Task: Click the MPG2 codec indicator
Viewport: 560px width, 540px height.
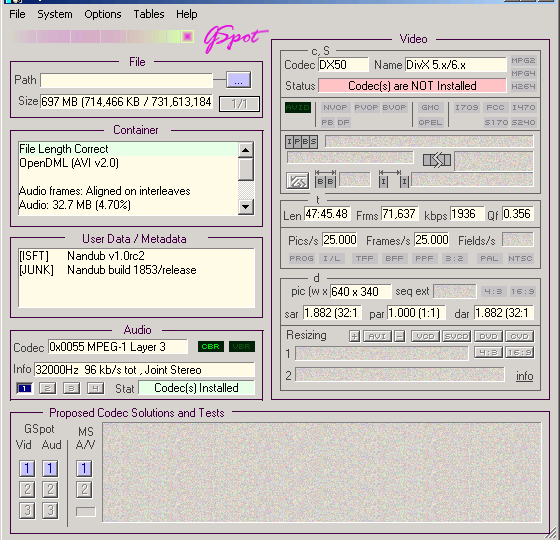Action: click(523, 60)
